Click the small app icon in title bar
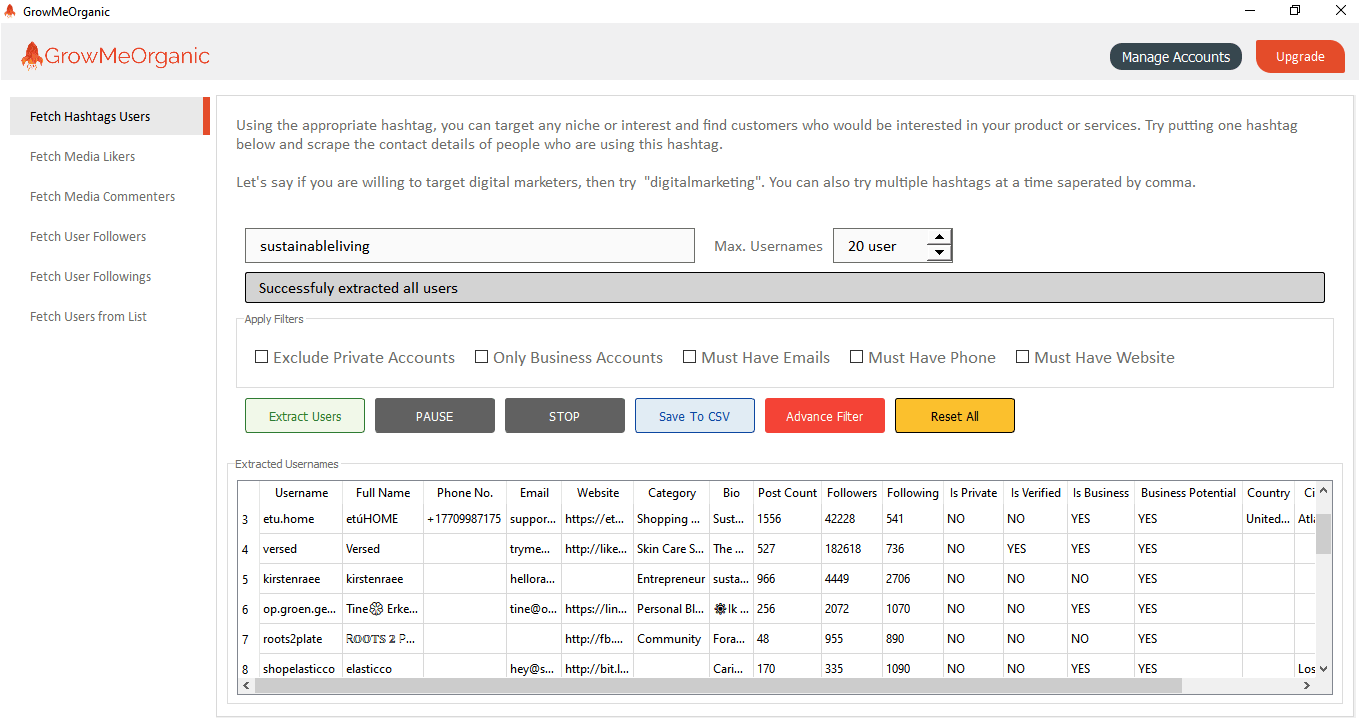The width and height of the screenshot is (1359, 724). [x=10, y=11]
